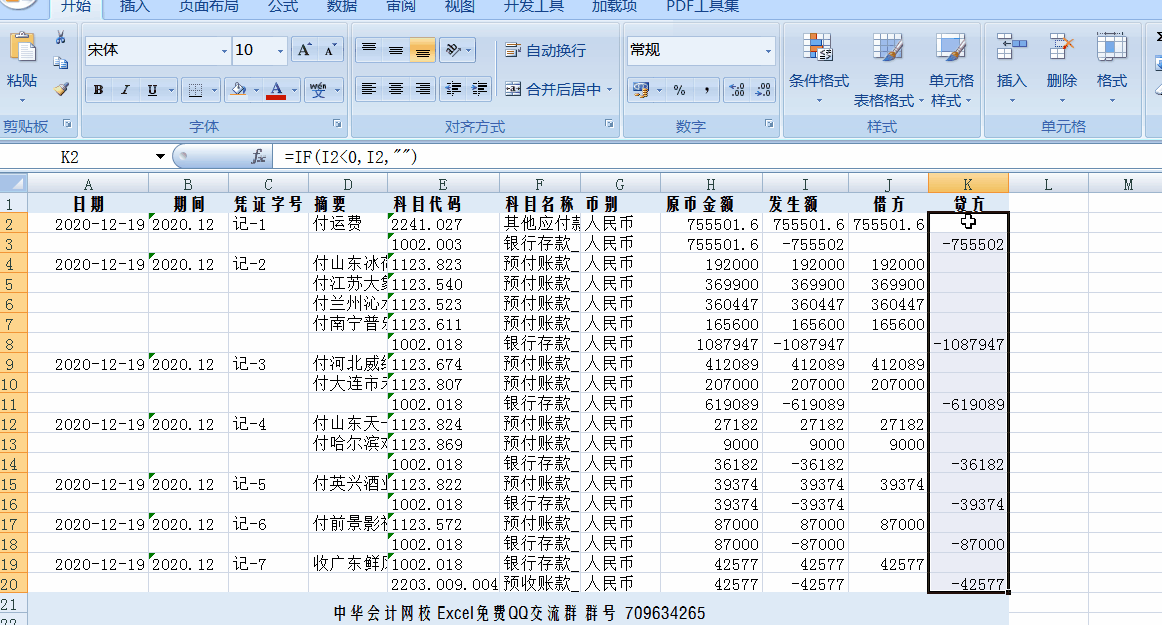Open the number format 常规 dropdown

(x=768, y=51)
